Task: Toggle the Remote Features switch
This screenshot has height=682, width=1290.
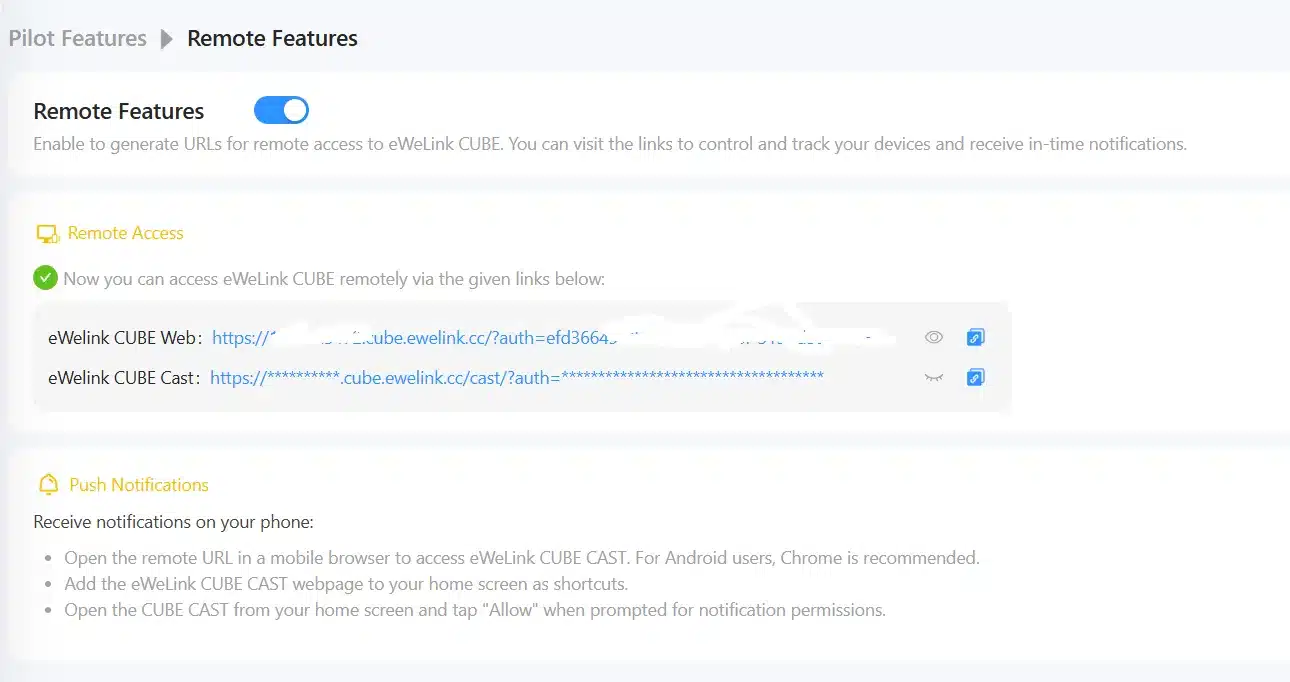Action: [x=281, y=110]
